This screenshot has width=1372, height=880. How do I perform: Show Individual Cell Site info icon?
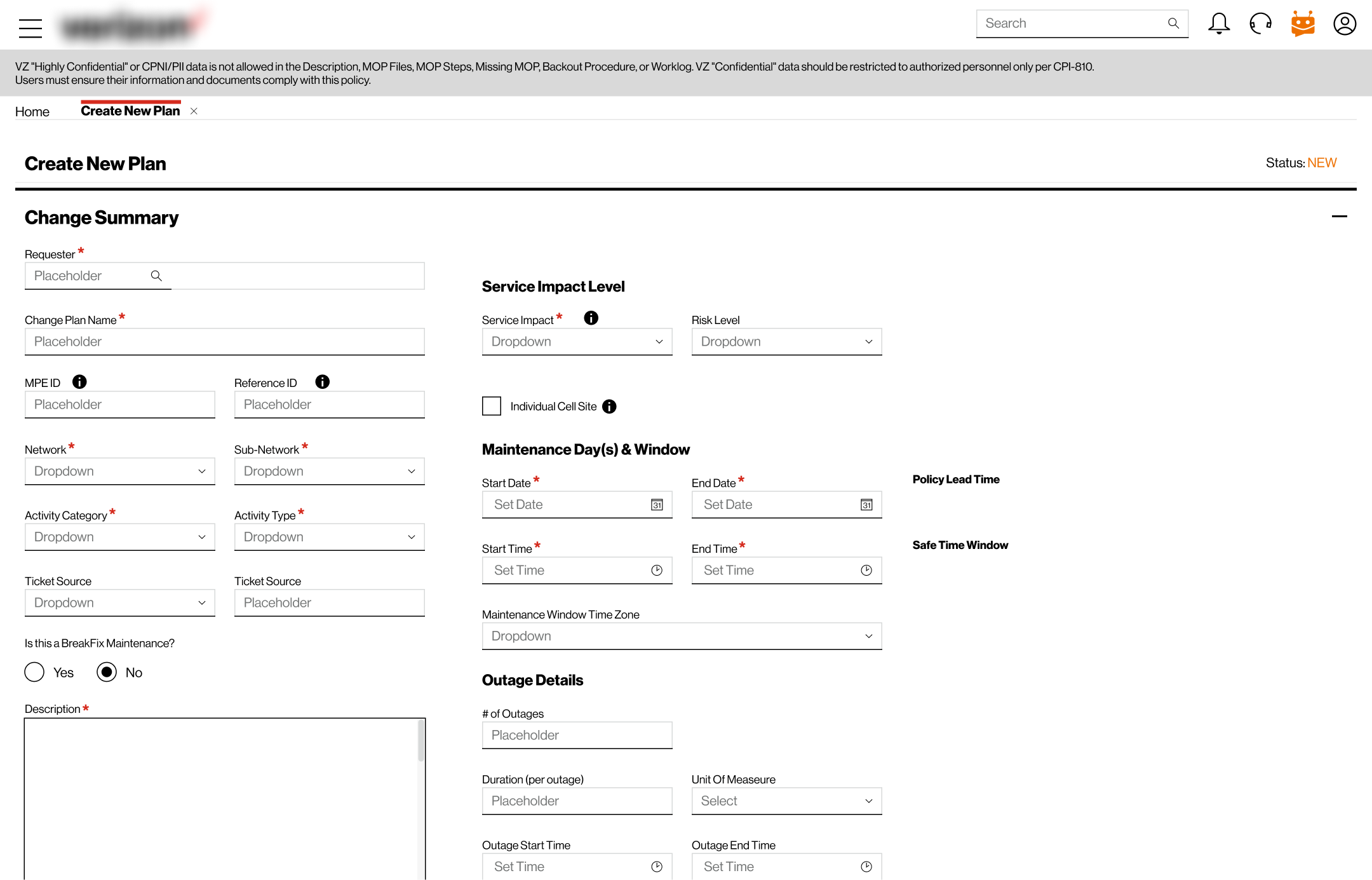coord(609,407)
